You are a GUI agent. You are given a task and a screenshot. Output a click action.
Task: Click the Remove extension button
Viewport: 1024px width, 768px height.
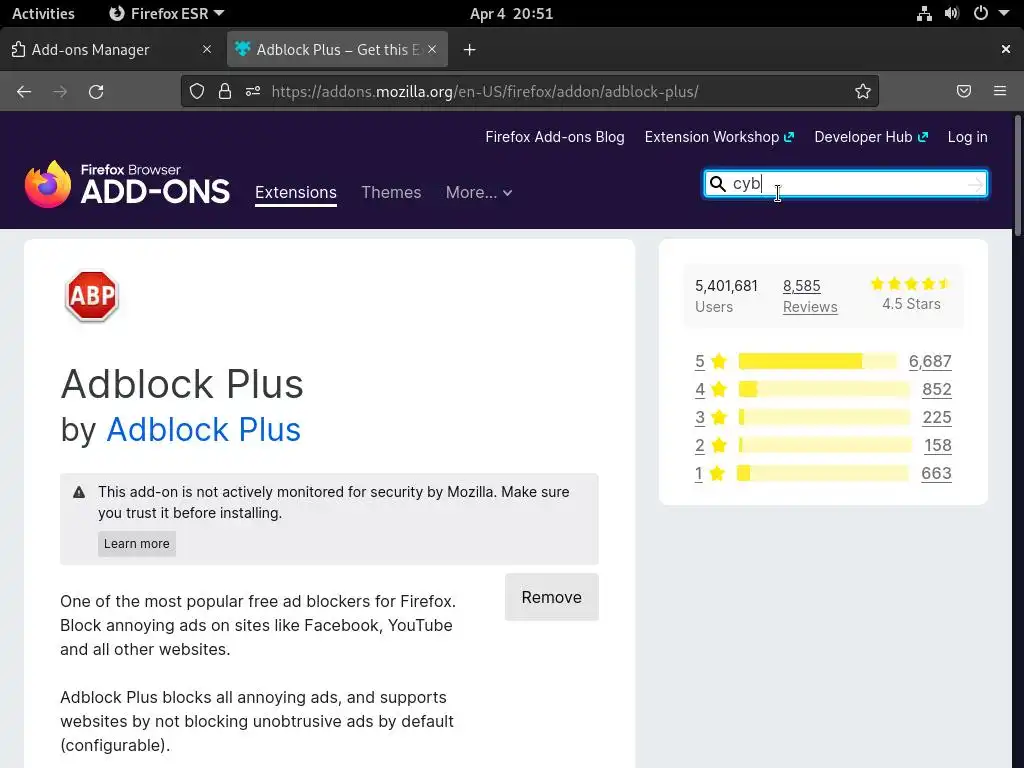[552, 597]
